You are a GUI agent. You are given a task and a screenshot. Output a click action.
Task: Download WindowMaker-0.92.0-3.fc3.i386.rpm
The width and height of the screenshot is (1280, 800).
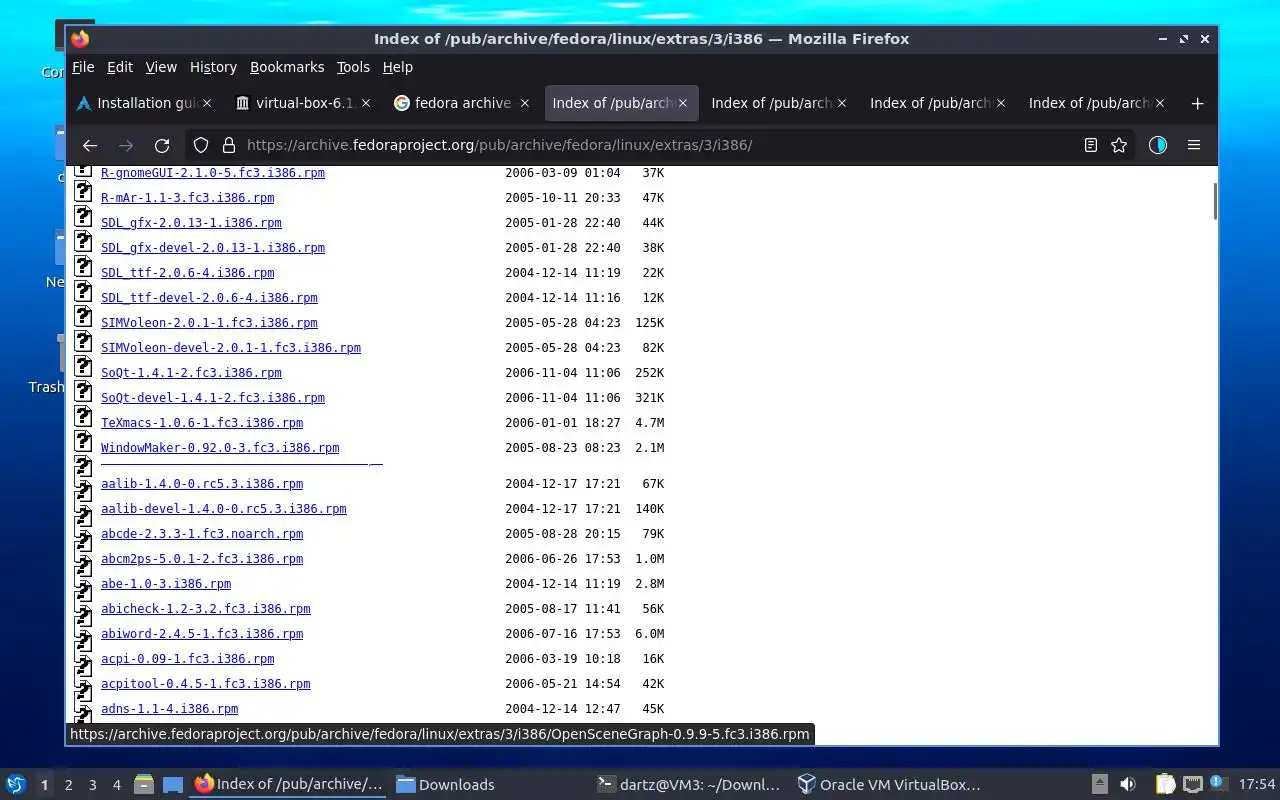coord(220,448)
